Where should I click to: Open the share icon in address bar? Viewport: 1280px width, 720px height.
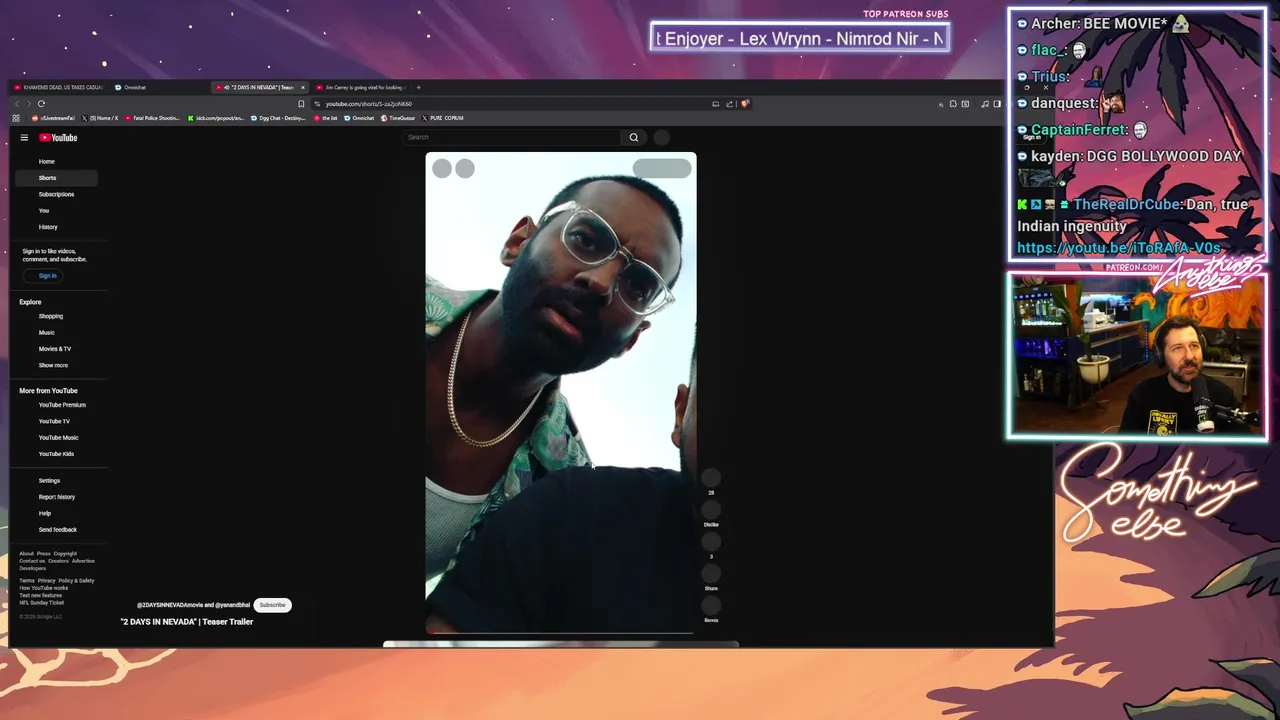tap(729, 104)
